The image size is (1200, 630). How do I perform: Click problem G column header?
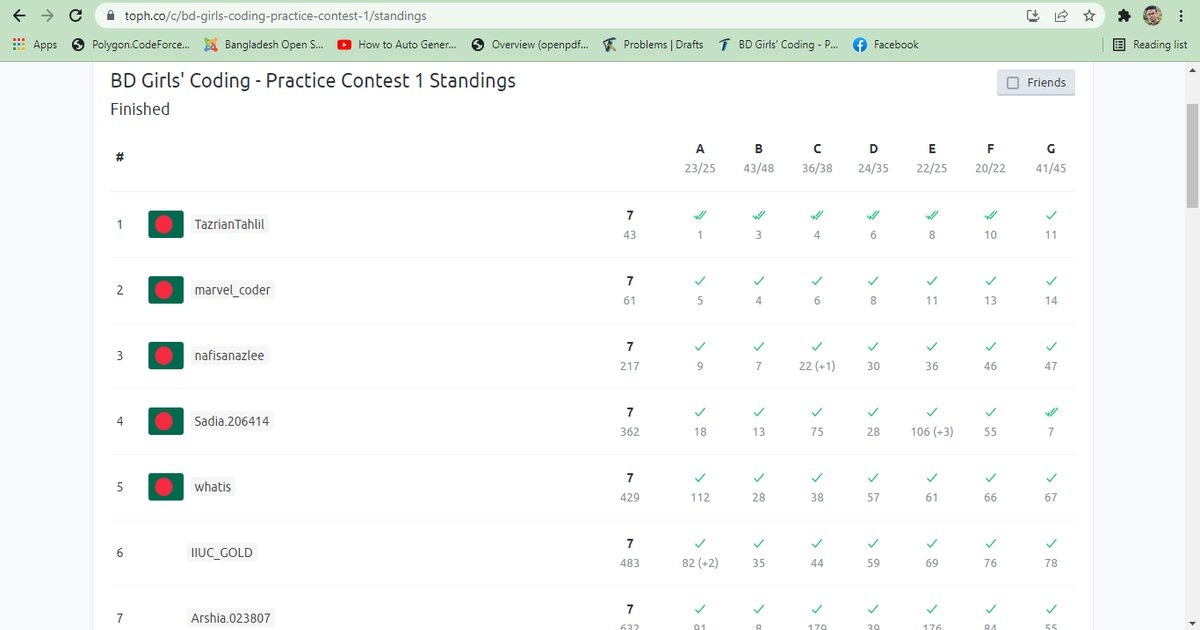1051,148
